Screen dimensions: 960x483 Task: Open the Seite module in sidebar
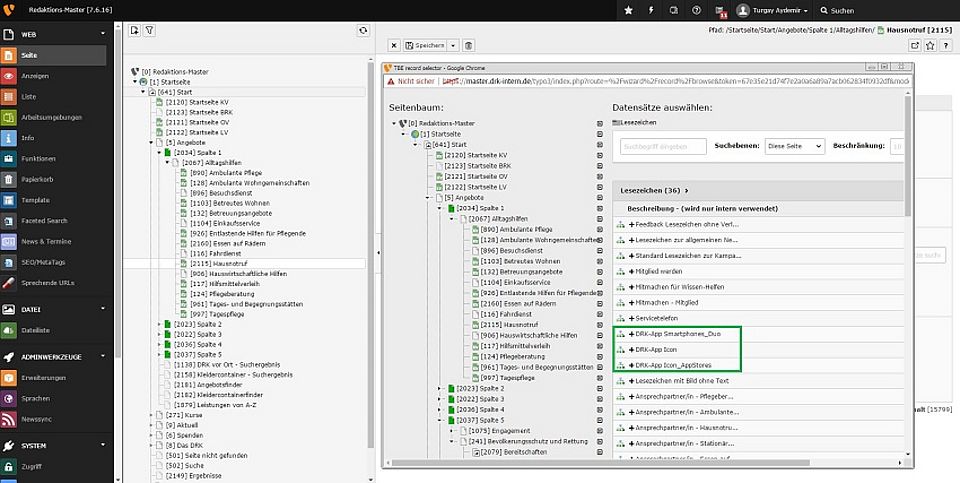click(x=28, y=55)
